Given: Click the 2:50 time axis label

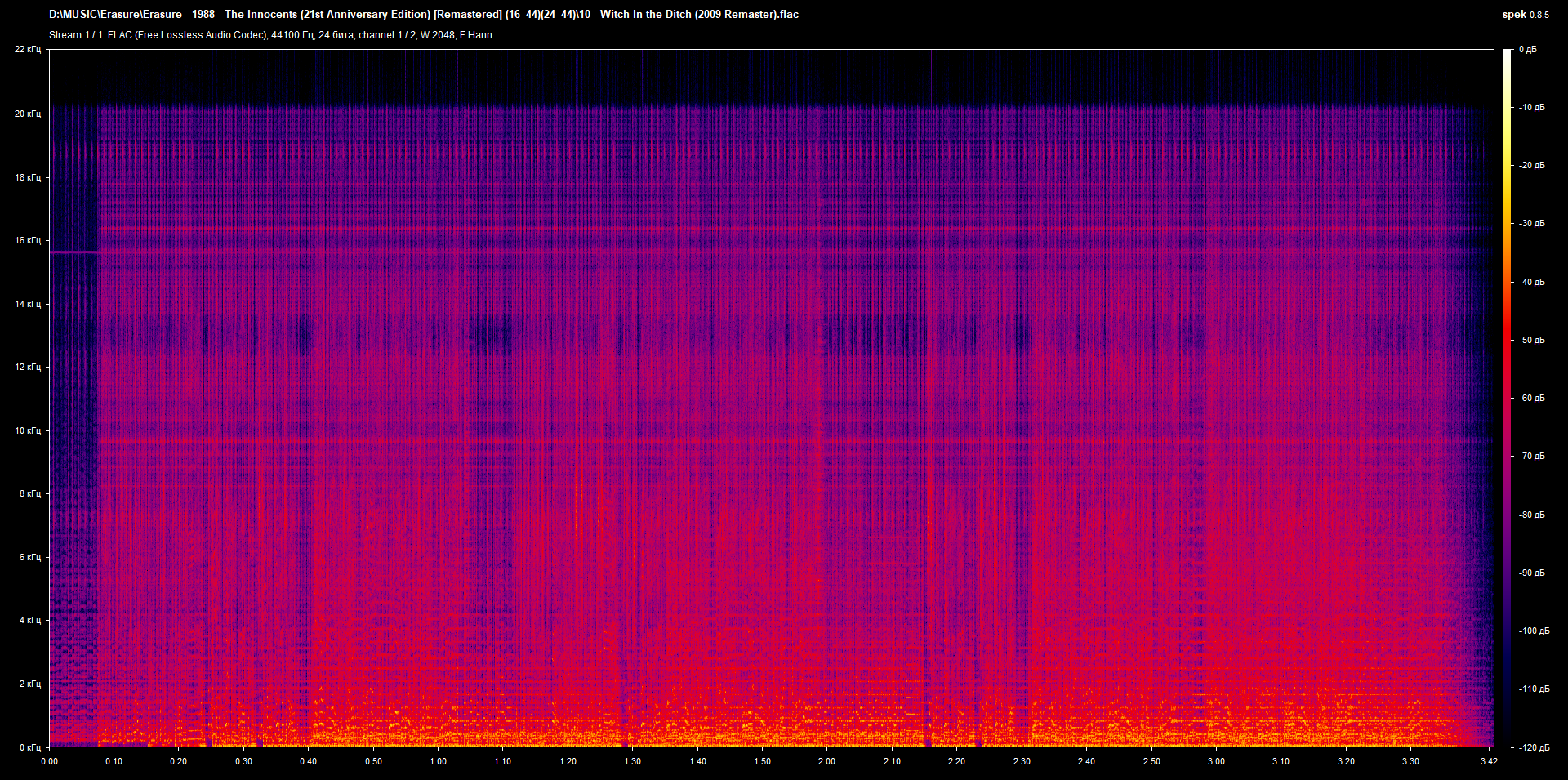Looking at the screenshot, I should [1151, 761].
